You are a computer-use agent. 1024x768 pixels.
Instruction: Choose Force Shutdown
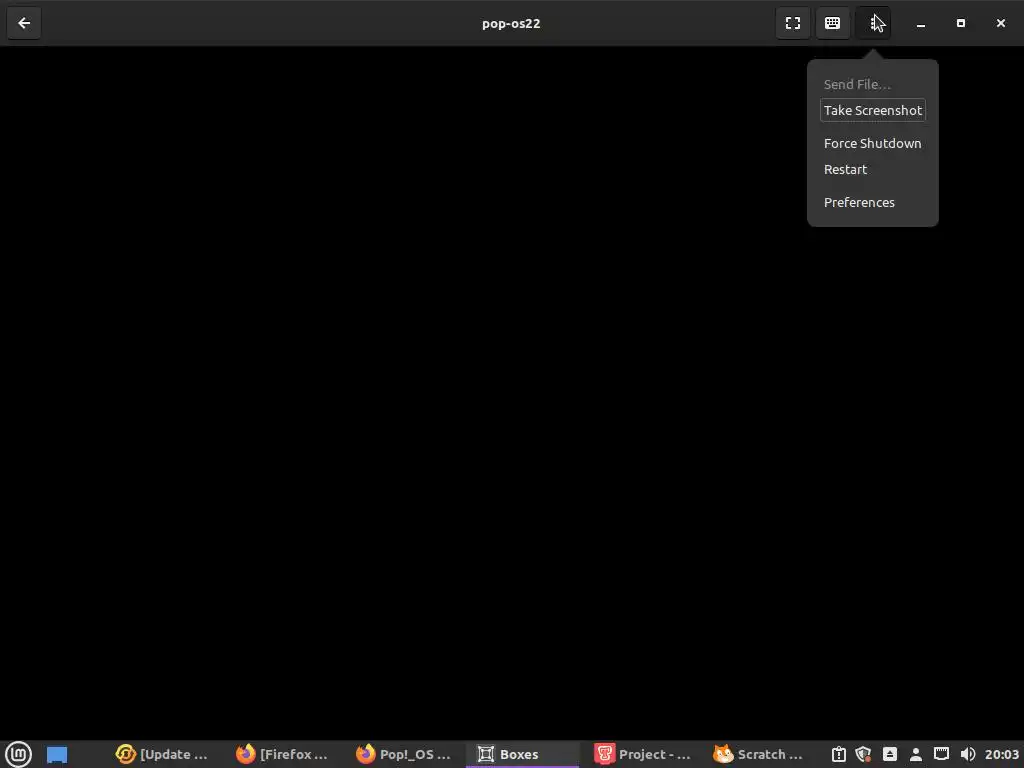click(x=872, y=143)
